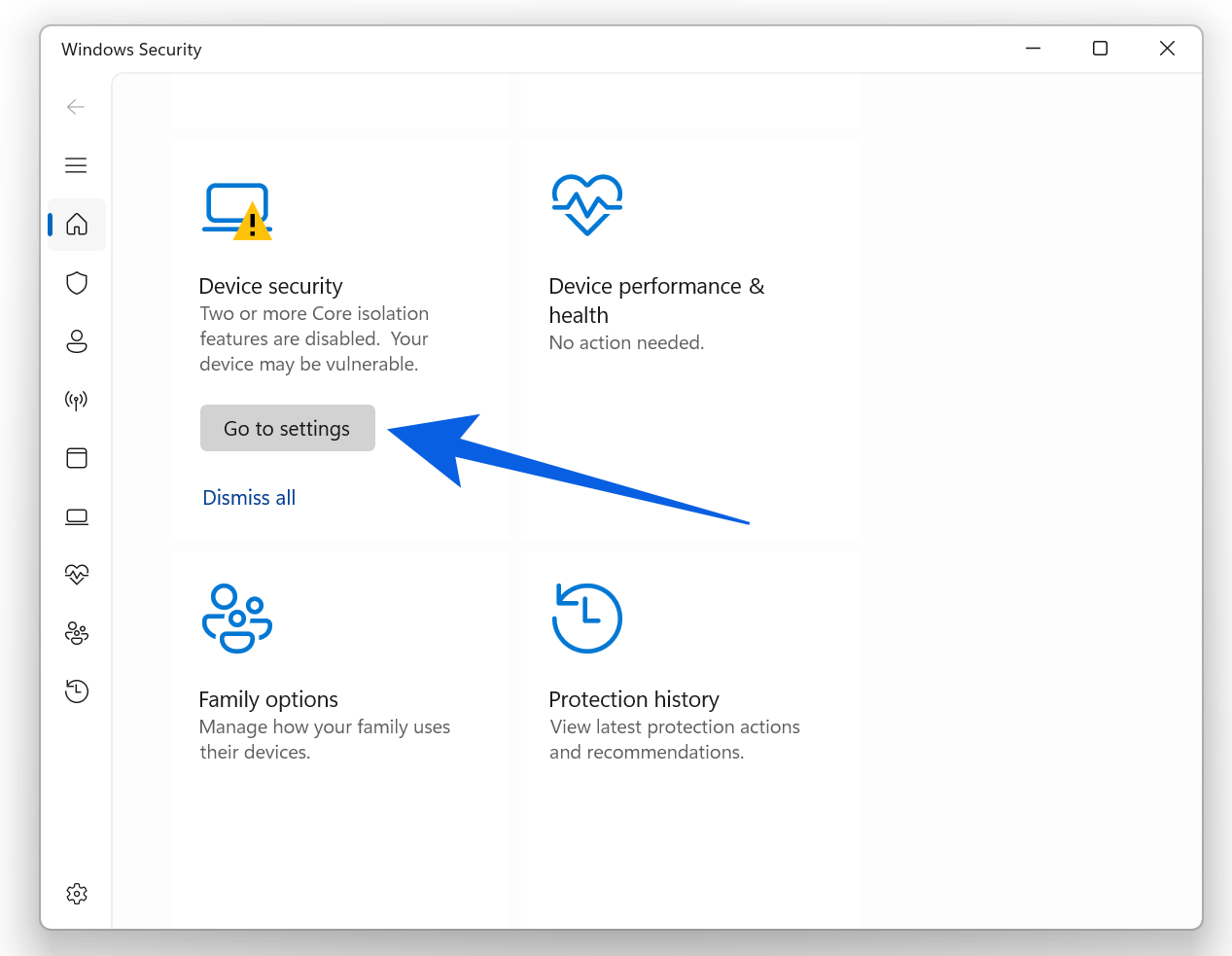
Task: Select the Device security laptop icon in sidebar
Action: click(76, 516)
